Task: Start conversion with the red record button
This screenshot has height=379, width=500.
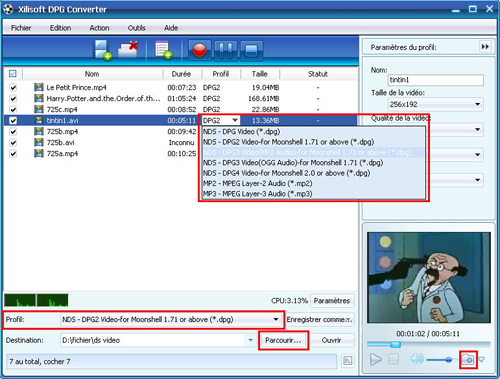Action: (199, 50)
